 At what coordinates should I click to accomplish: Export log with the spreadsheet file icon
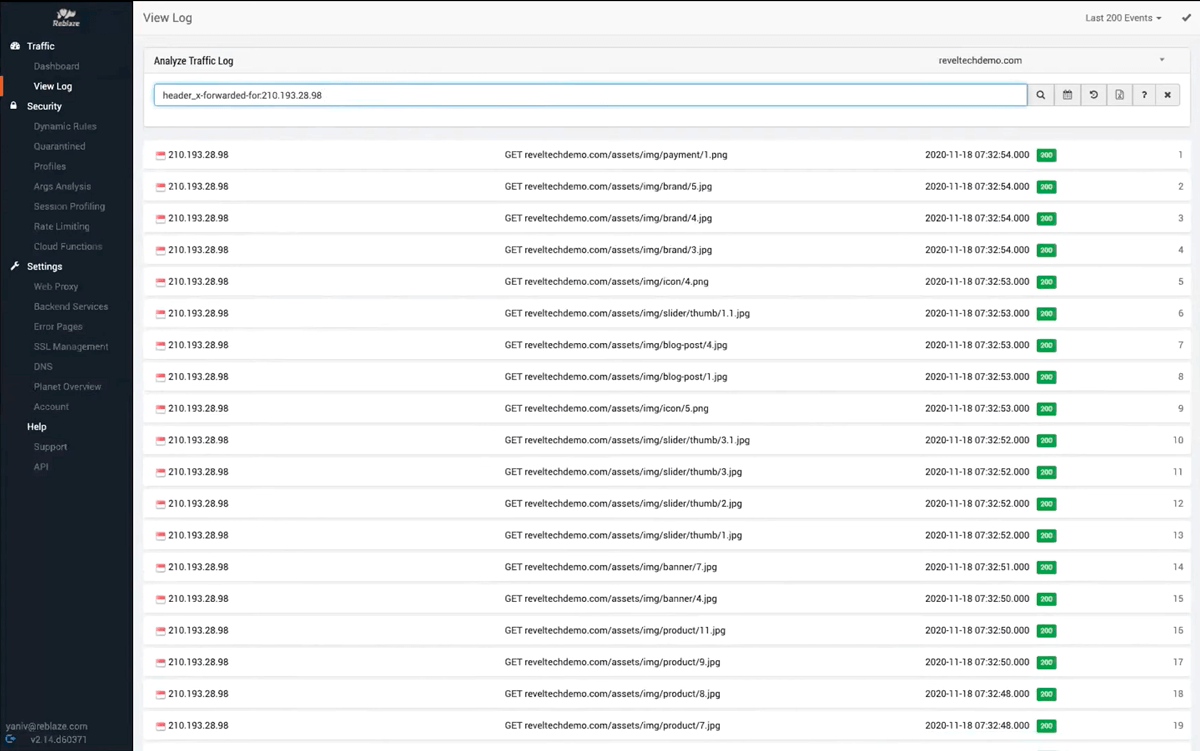1119,95
